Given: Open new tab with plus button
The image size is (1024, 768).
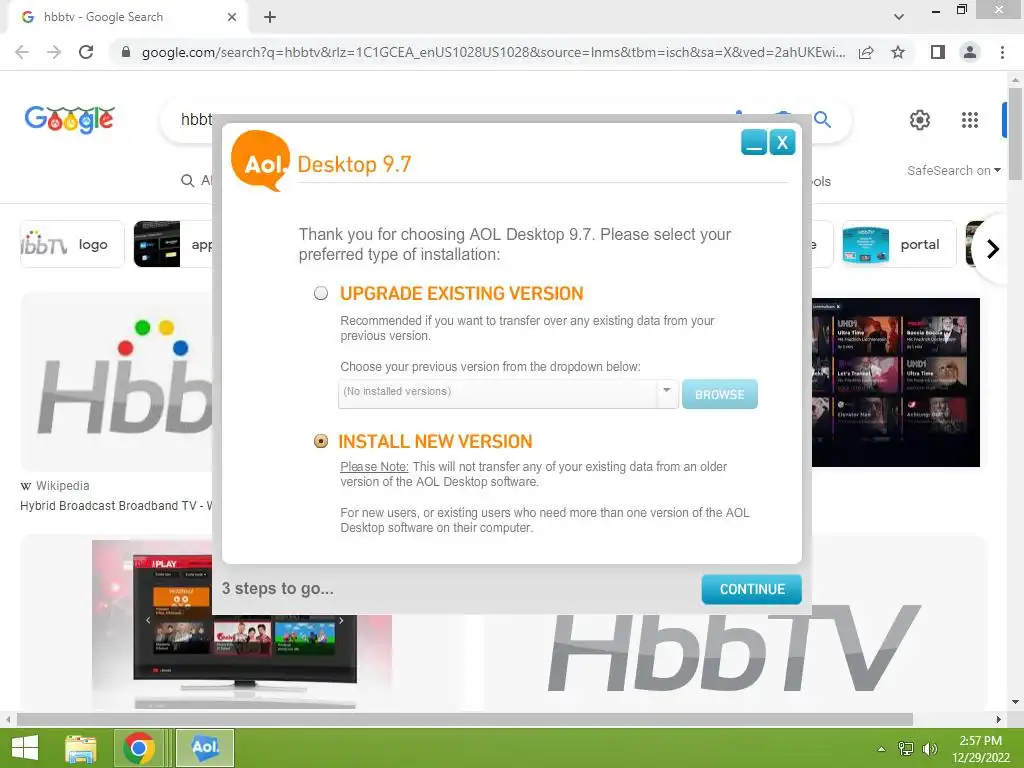Looking at the screenshot, I should [x=270, y=17].
